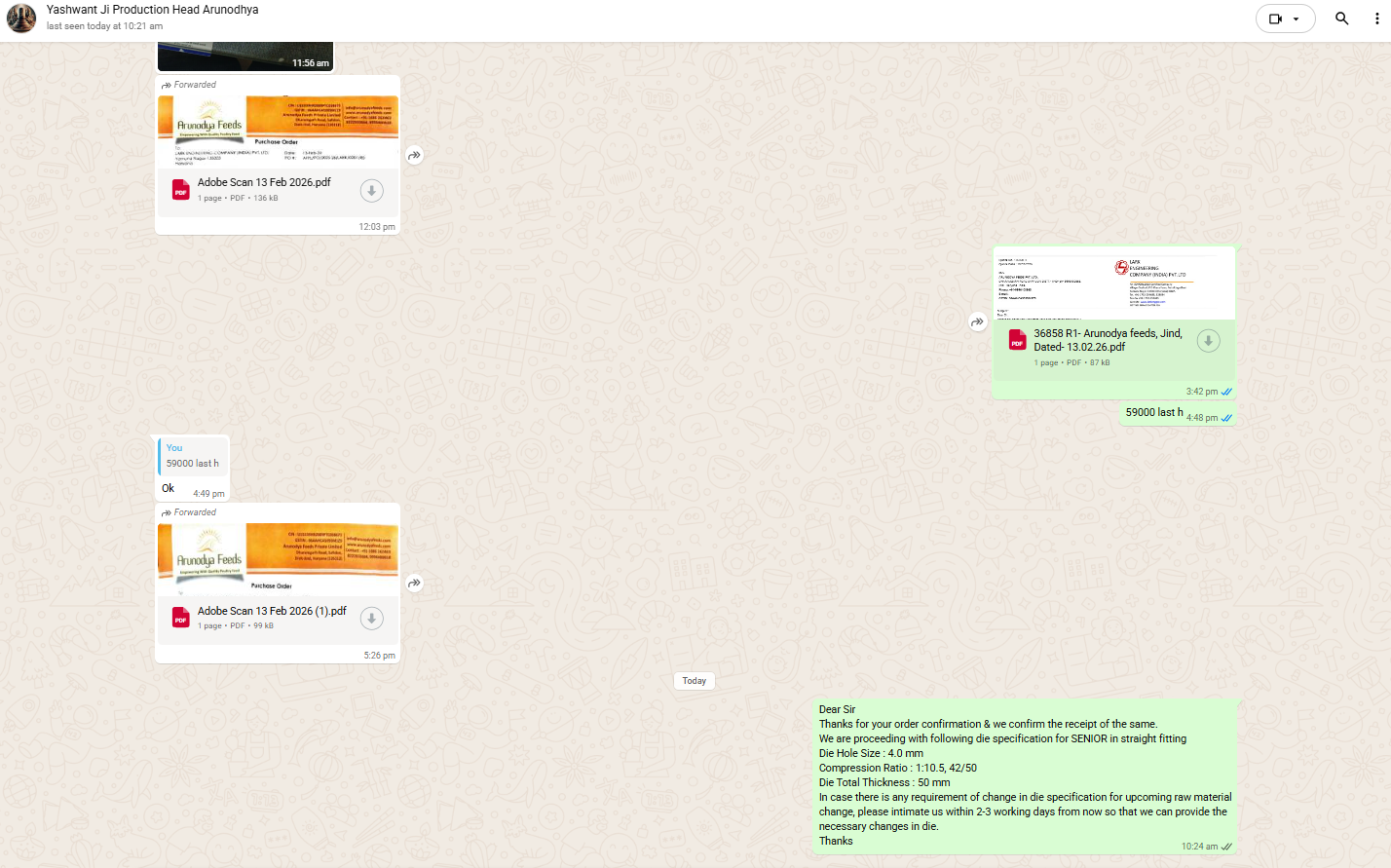Click the "Dear Sir" die specification message
This screenshot has width=1391, height=868.
click(x=1023, y=774)
